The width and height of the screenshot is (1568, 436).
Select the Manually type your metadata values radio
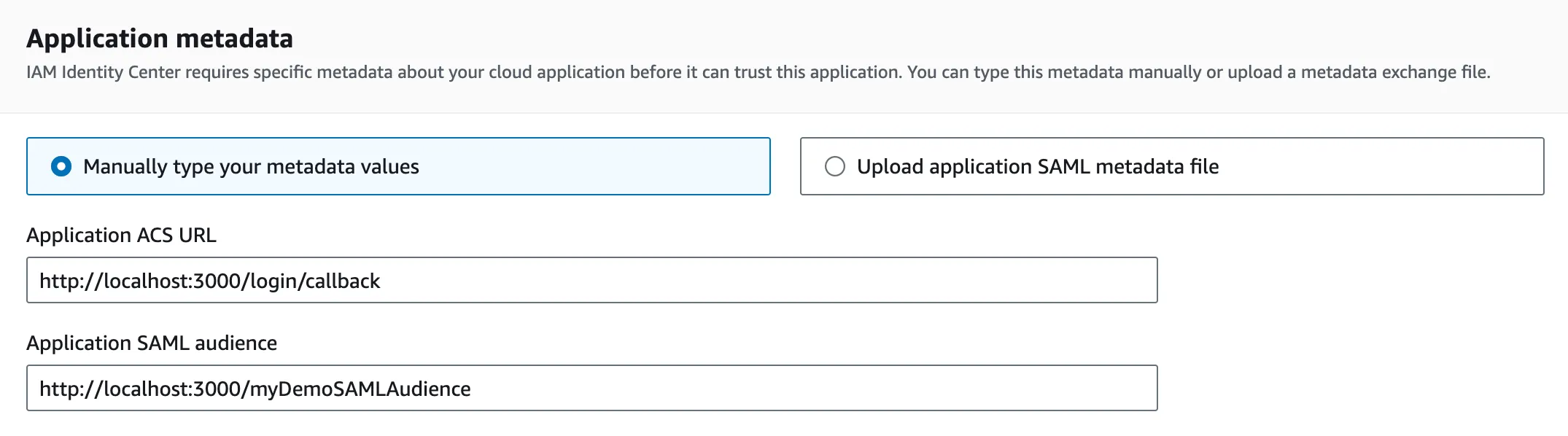tap(61, 167)
